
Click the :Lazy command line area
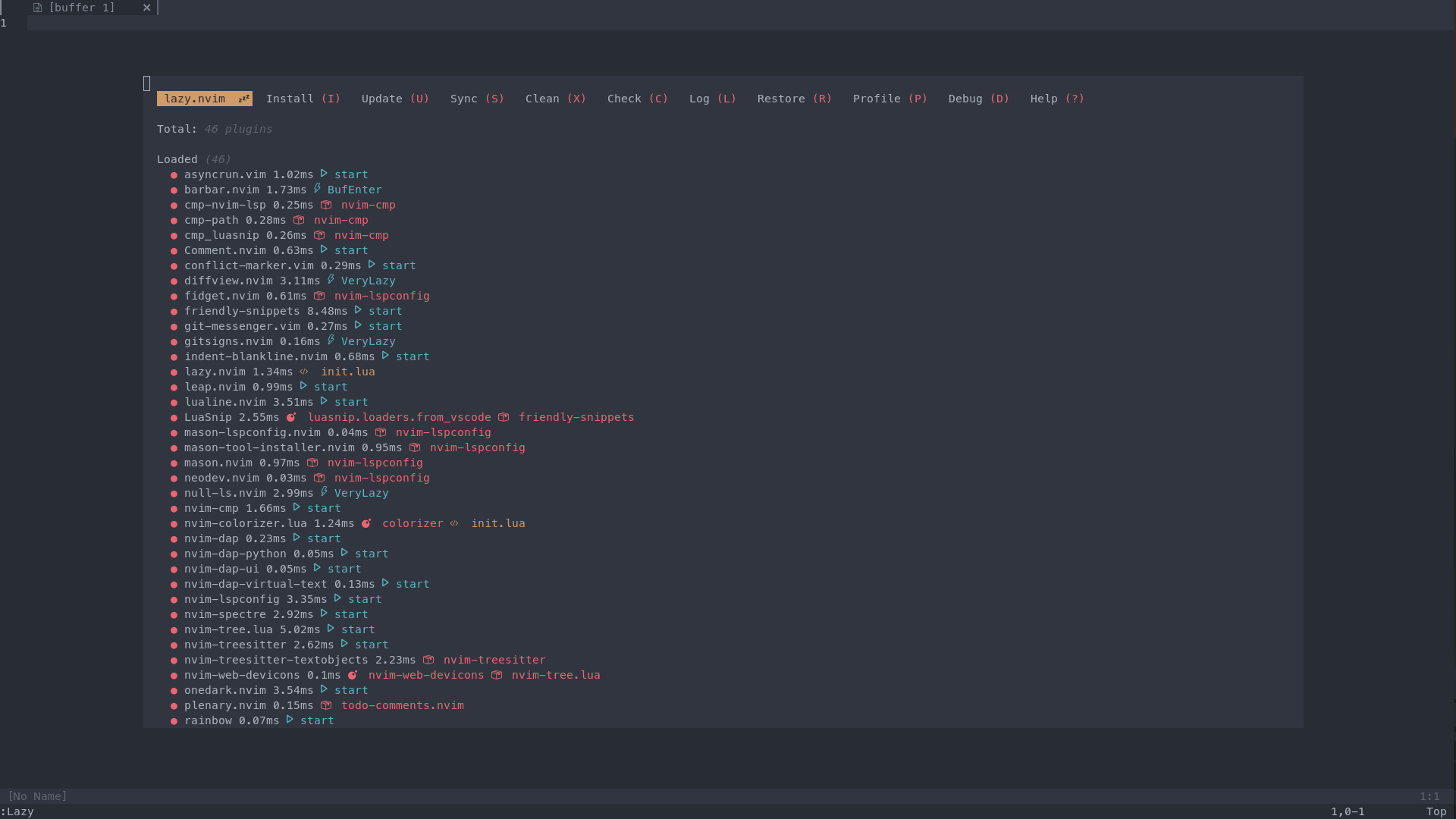coord(17,811)
